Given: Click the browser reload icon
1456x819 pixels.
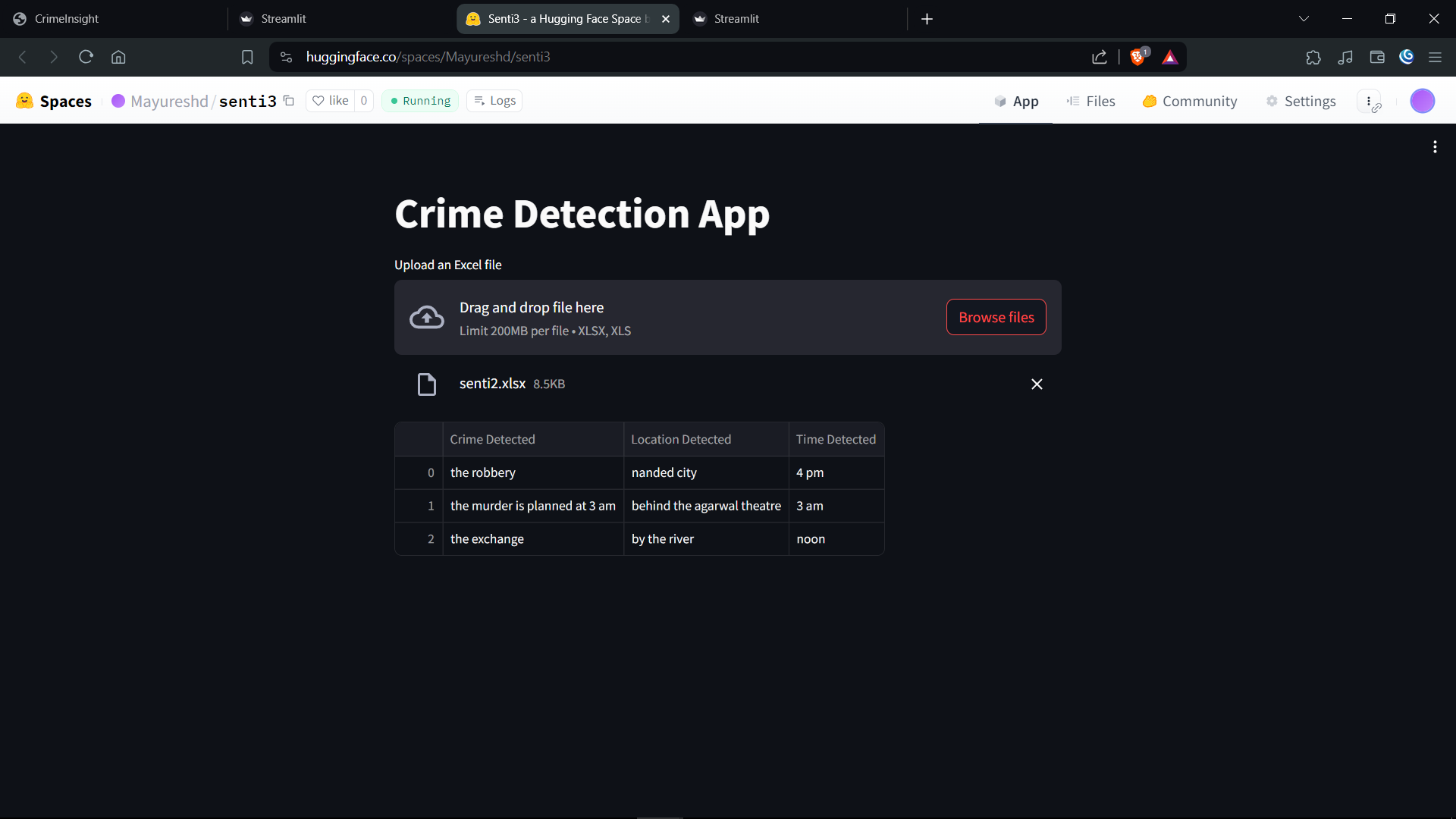Looking at the screenshot, I should point(86,57).
